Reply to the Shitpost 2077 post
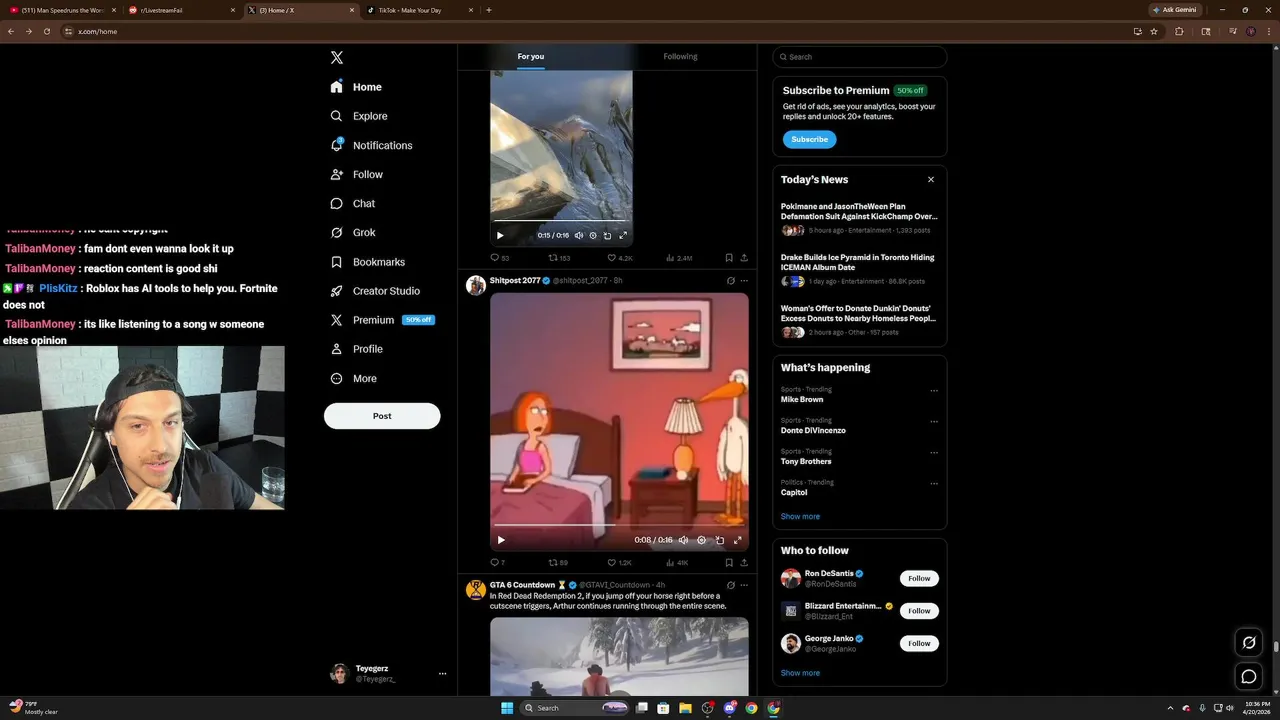The image size is (1280, 720). pyautogui.click(x=497, y=563)
